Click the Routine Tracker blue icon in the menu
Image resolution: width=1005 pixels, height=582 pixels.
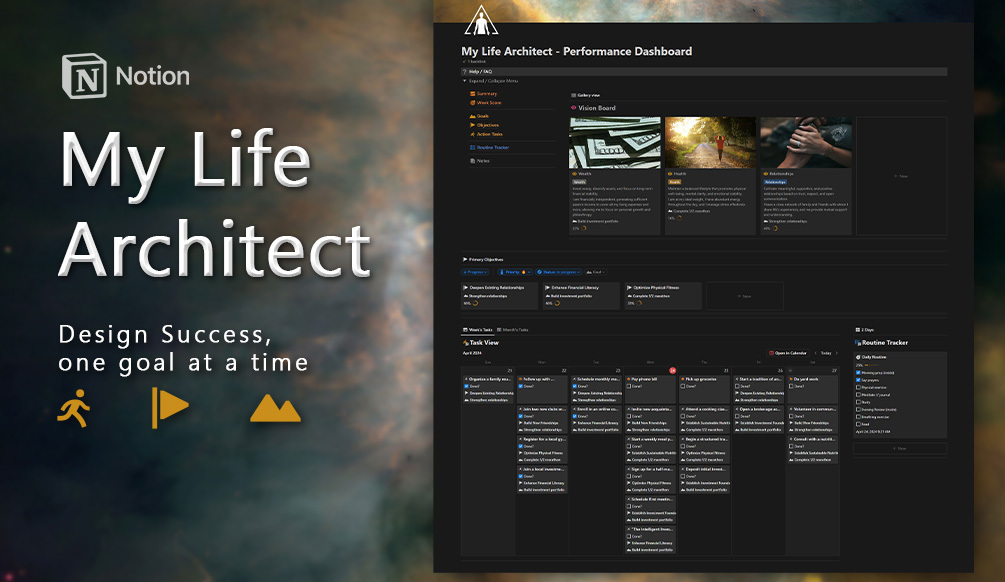pos(472,147)
